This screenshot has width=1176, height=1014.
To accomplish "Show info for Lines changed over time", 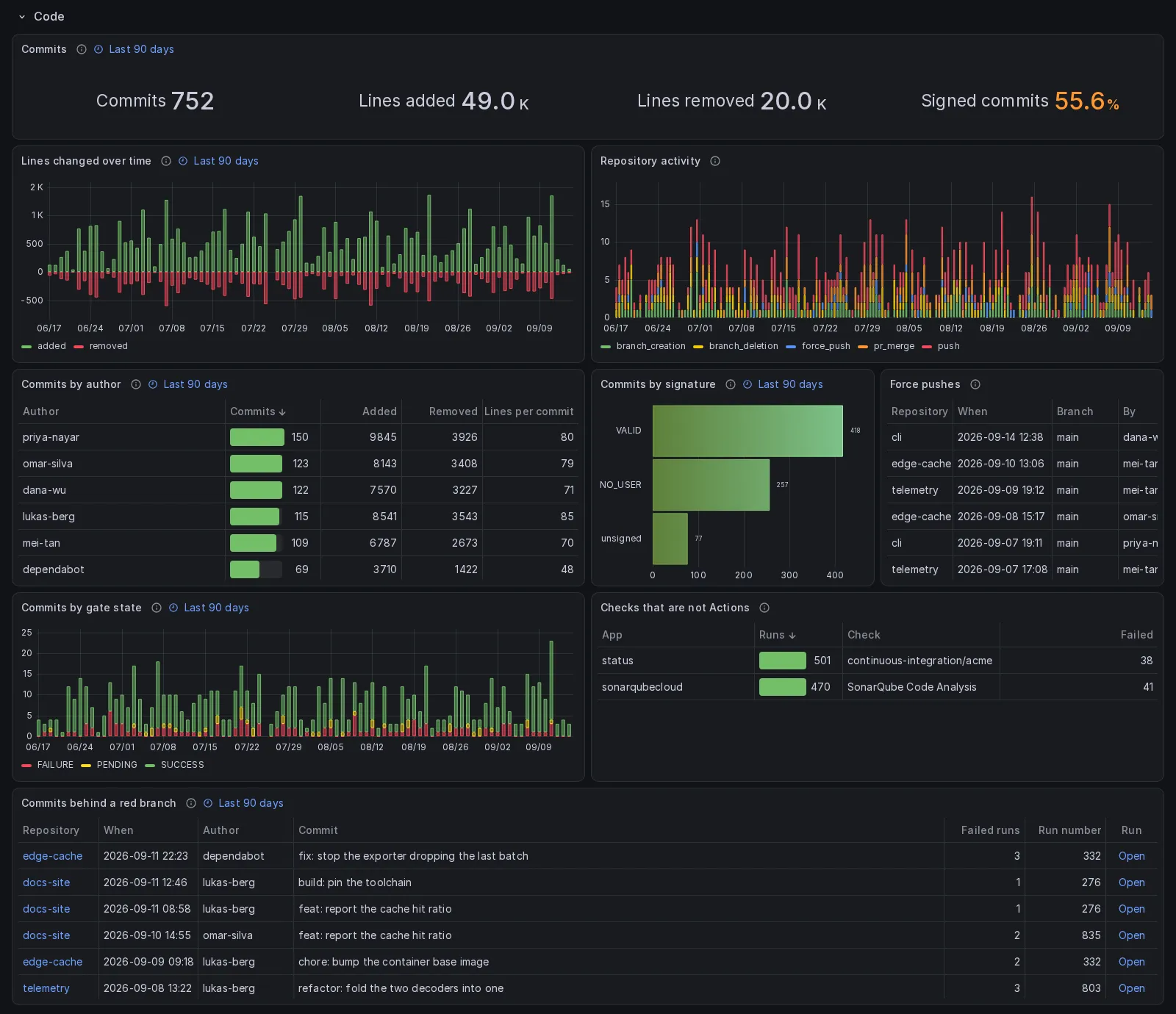I will [x=166, y=161].
